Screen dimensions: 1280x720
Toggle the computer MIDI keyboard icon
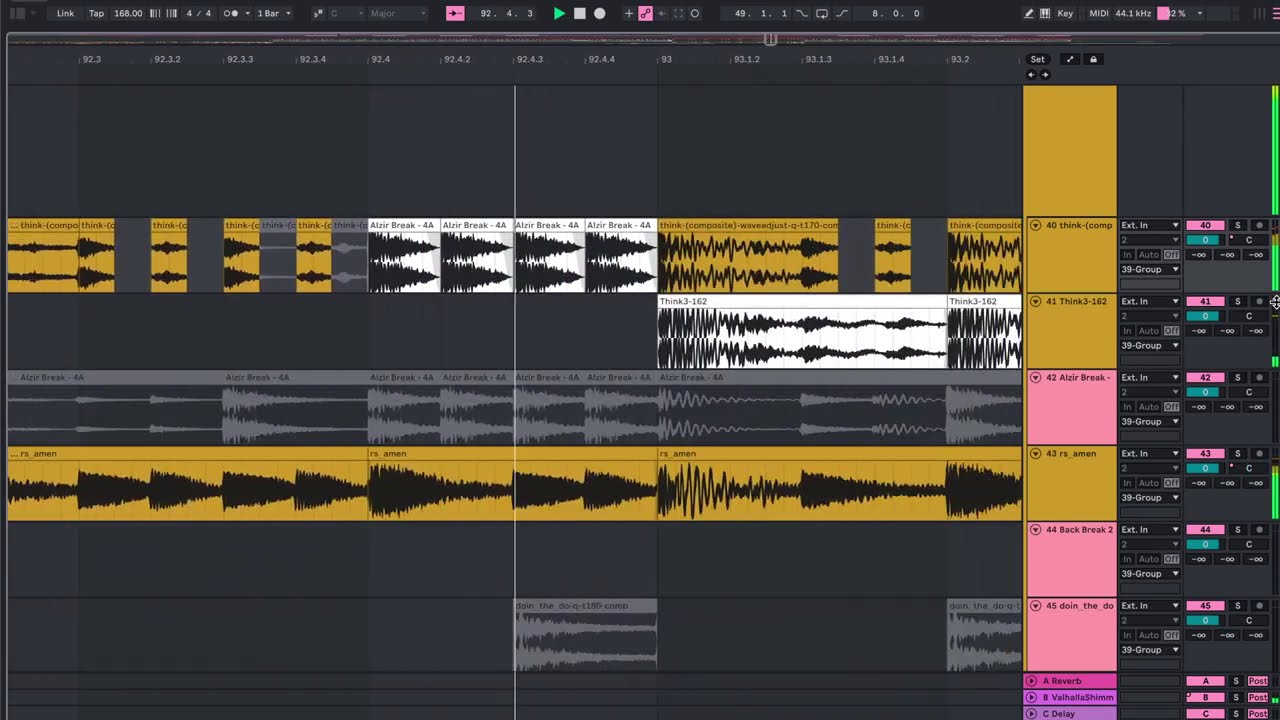pyautogui.click(x=1045, y=13)
